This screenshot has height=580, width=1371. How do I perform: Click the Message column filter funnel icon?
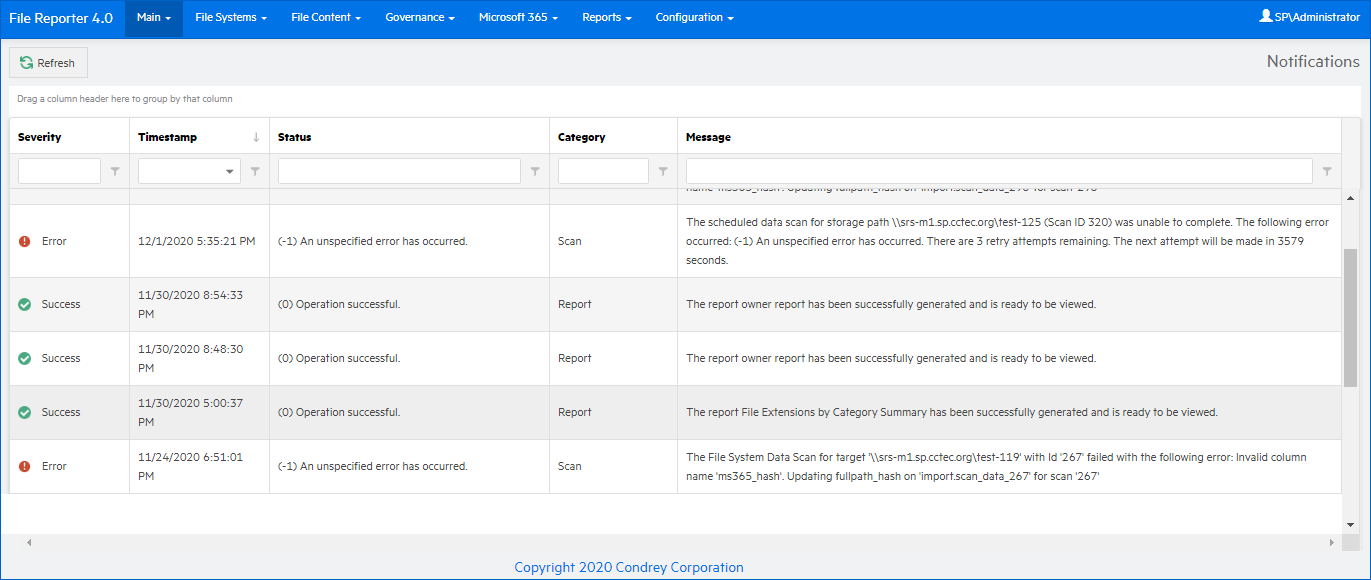coord(1327,172)
